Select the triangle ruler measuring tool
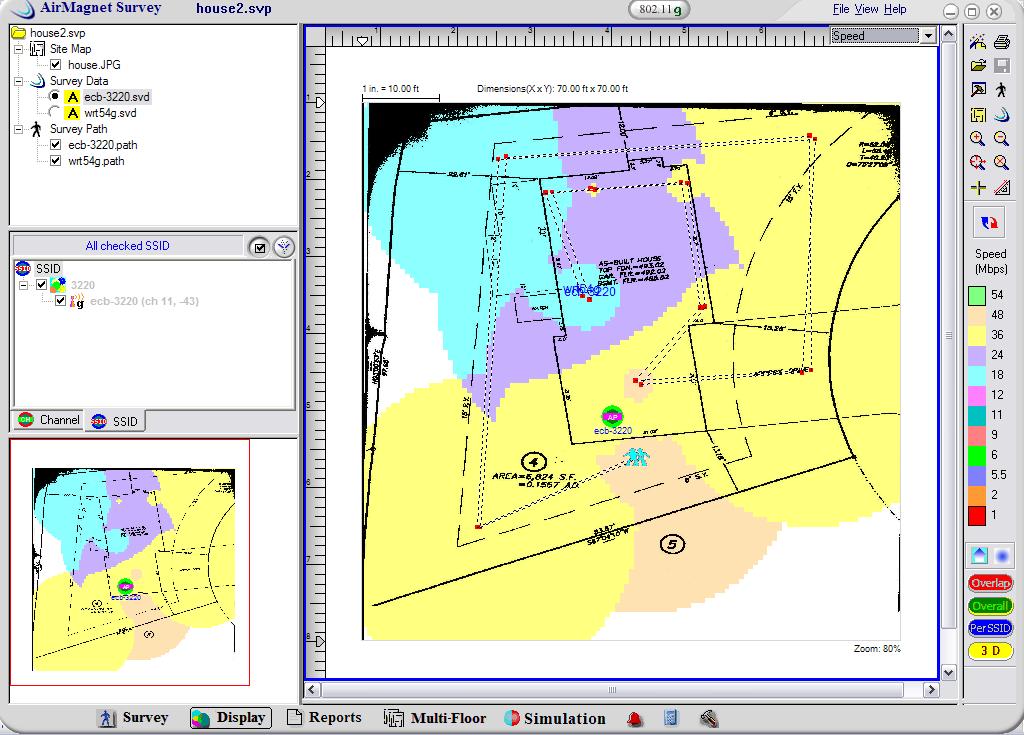 pos(1002,188)
